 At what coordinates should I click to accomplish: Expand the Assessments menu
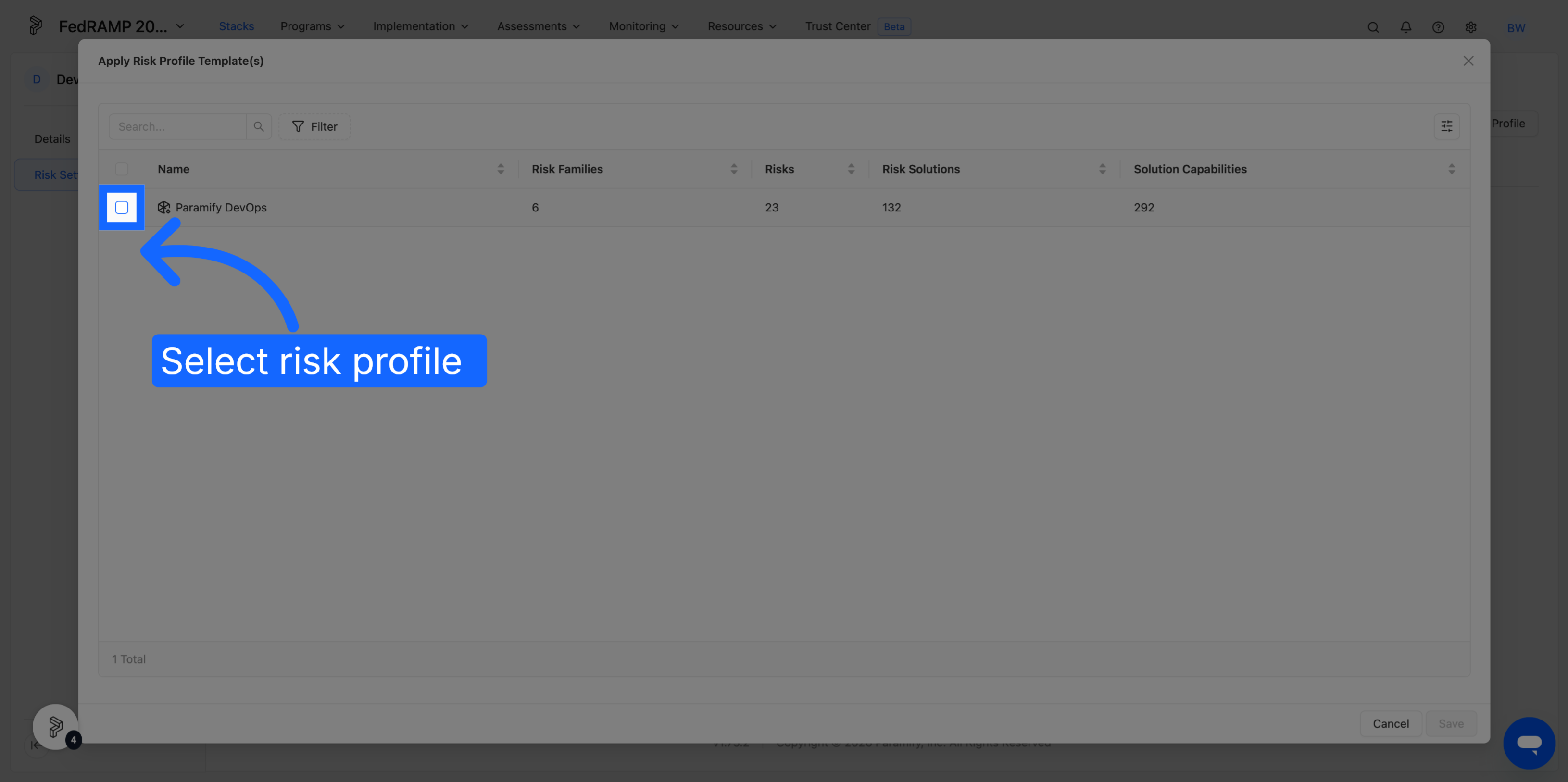coord(539,26)
